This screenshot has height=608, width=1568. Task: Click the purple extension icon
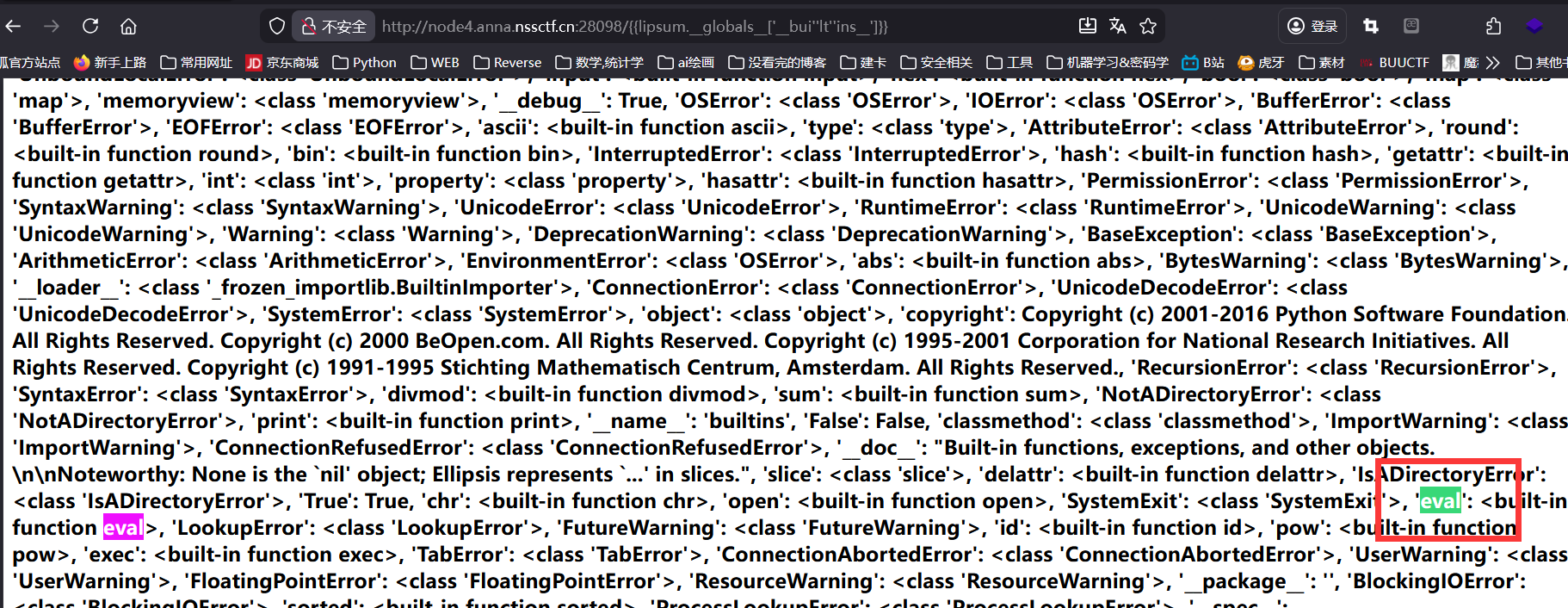point(1534,27)
